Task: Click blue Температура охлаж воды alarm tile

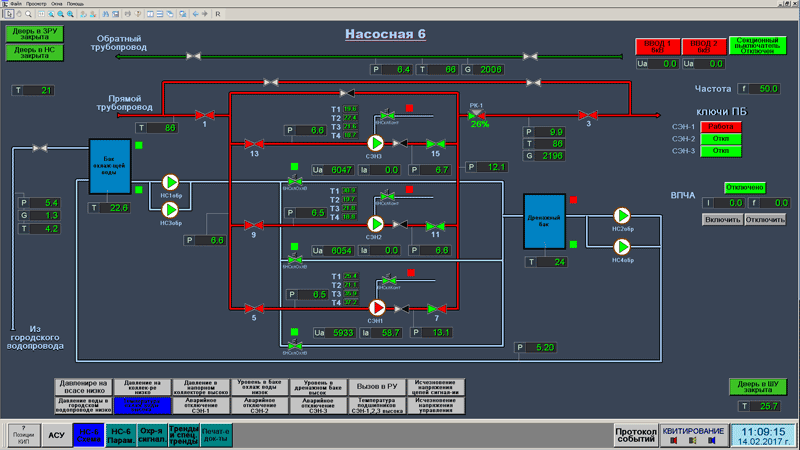Action: click(x=142, y=406)
